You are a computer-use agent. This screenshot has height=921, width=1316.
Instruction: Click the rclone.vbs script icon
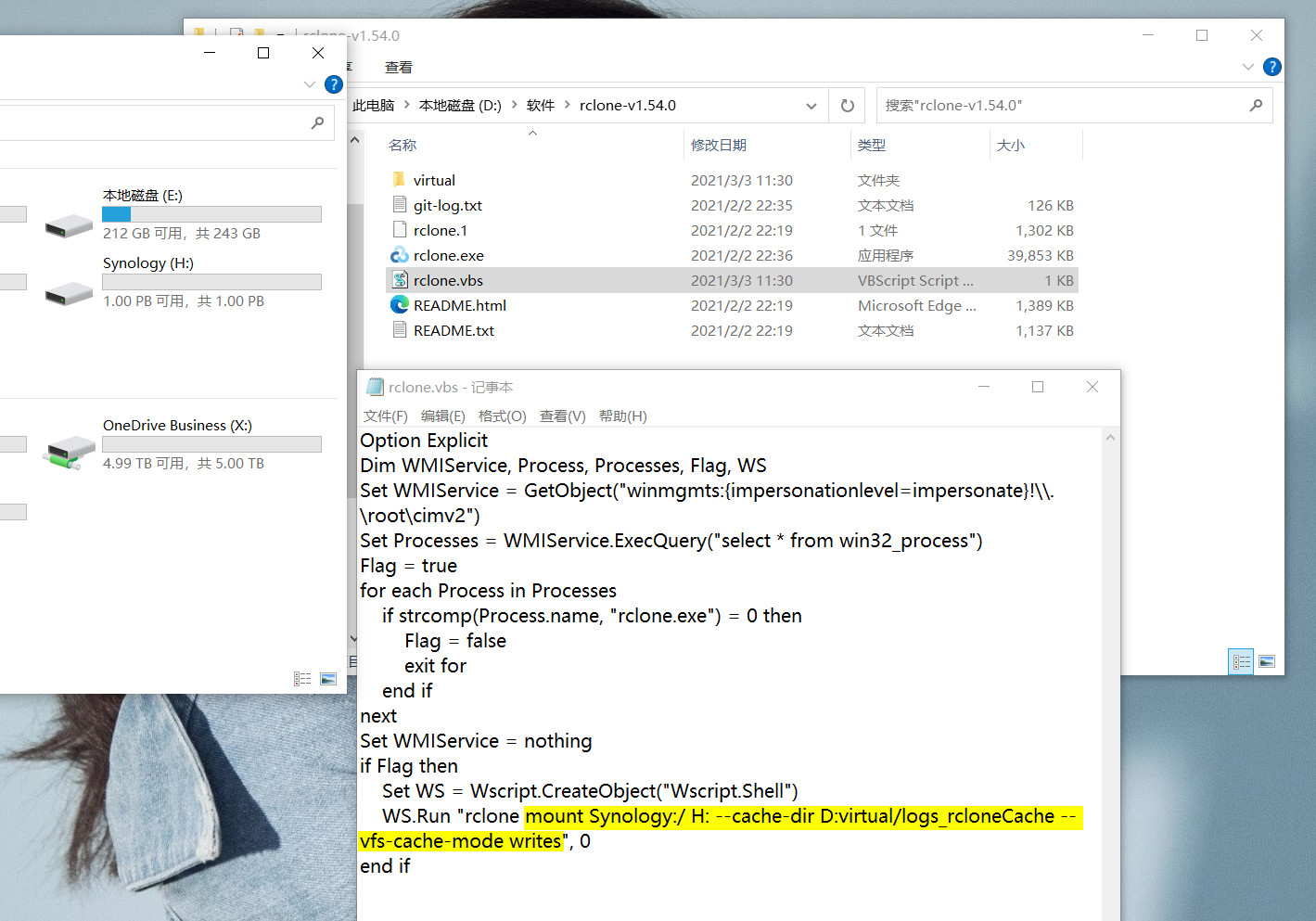(x=400, y=280)
